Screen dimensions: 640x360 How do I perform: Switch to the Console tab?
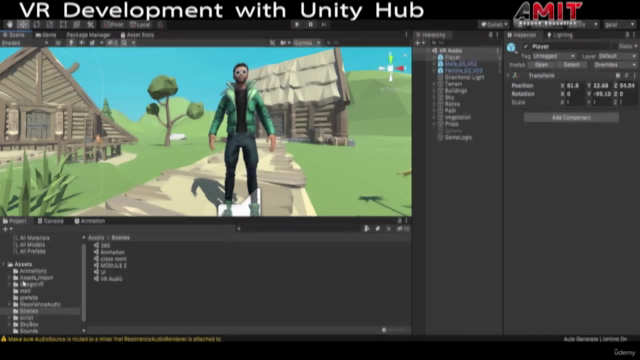click(x=51, y=221)
